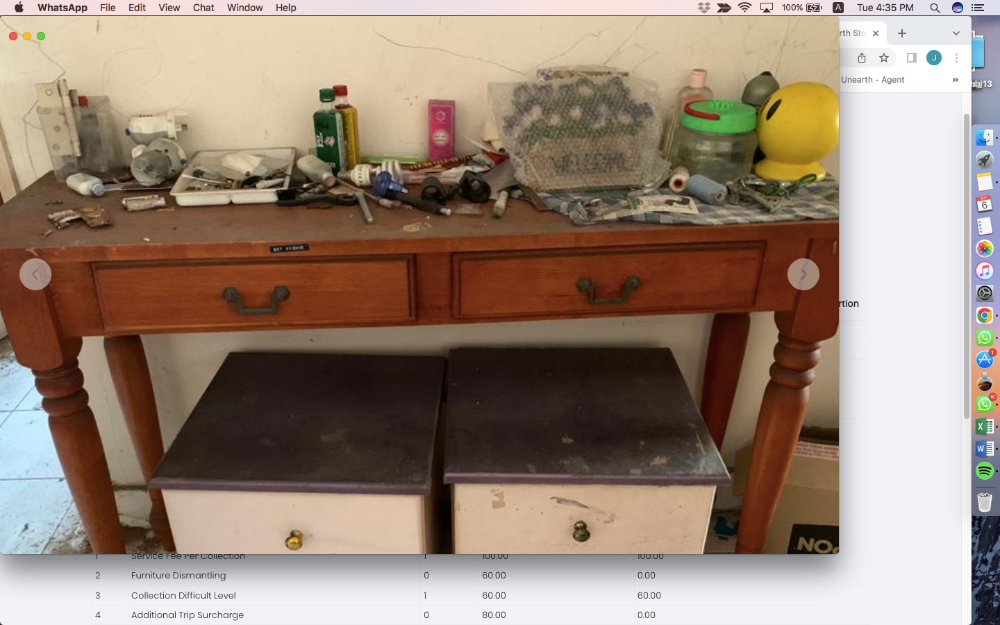
Task: Open the WhatsApp Chat menu
Action: point(203,8)
